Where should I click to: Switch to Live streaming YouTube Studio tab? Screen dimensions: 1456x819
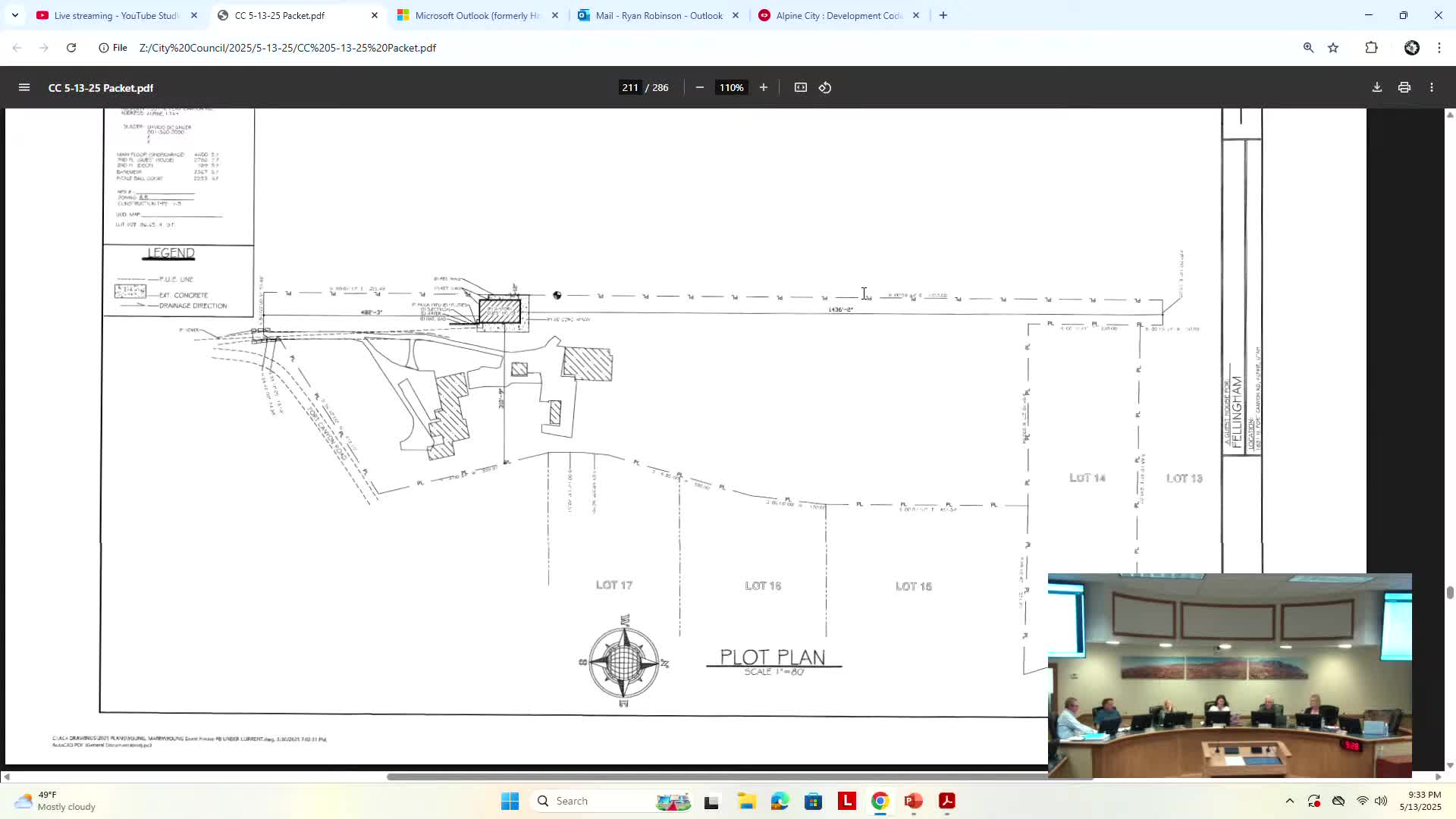115,15
